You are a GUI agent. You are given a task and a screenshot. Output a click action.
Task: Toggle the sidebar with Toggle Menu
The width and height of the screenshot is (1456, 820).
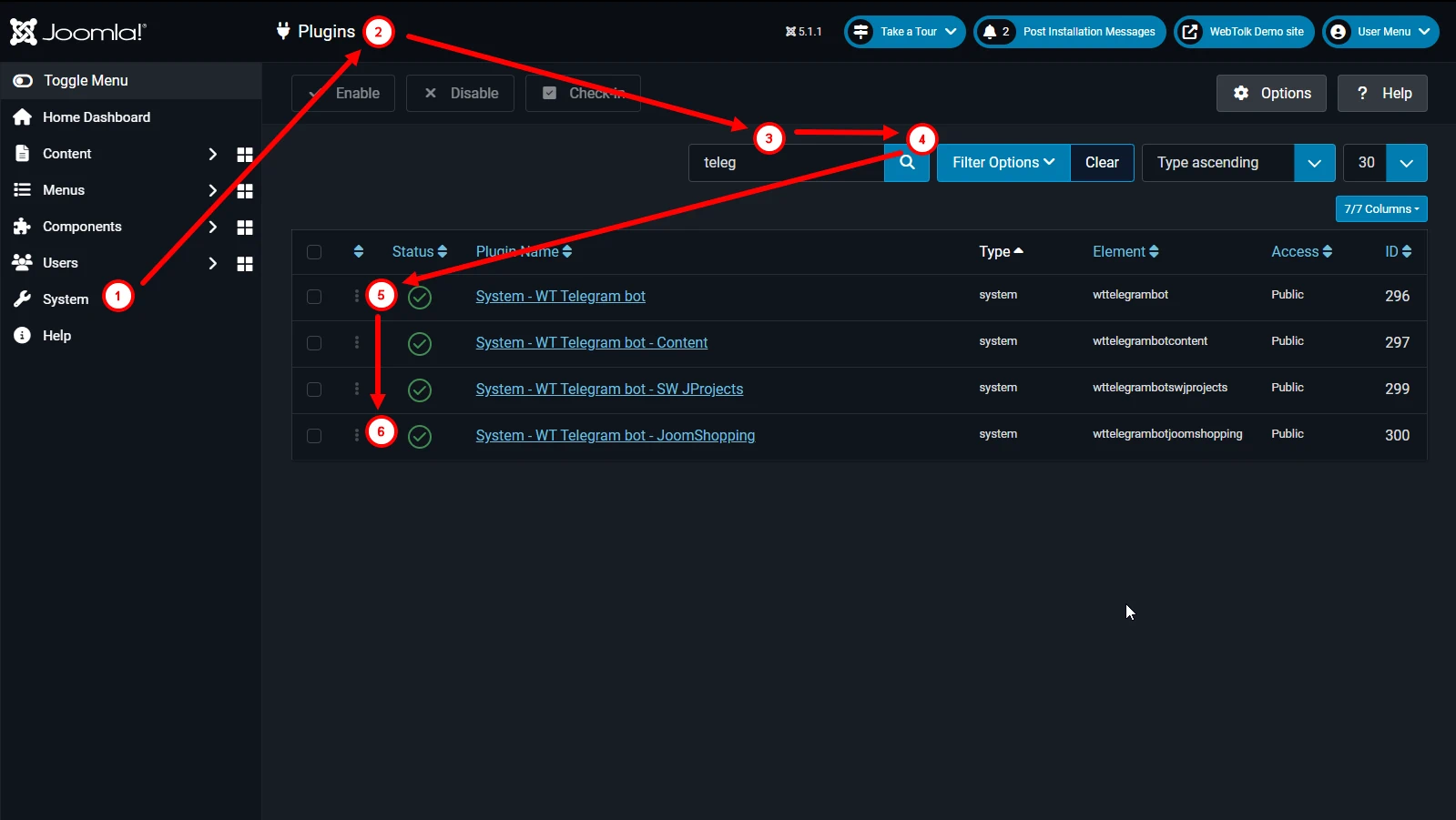point(71,81)
